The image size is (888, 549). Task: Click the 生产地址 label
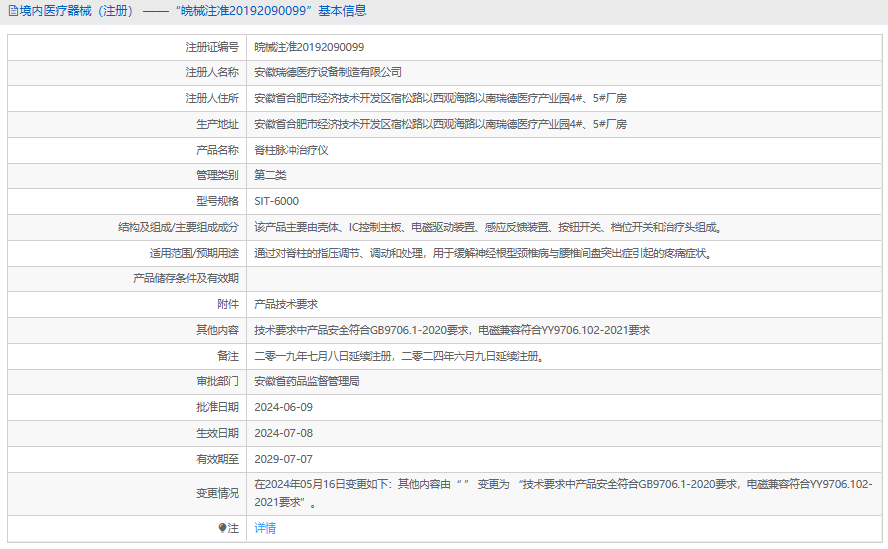click(x=217, y=124)
